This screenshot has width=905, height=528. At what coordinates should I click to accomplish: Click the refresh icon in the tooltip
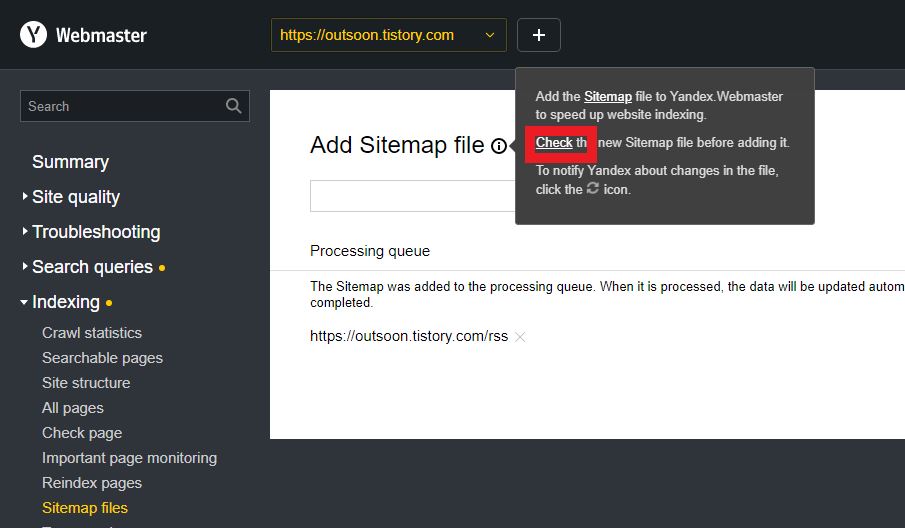tap(593, 188)
